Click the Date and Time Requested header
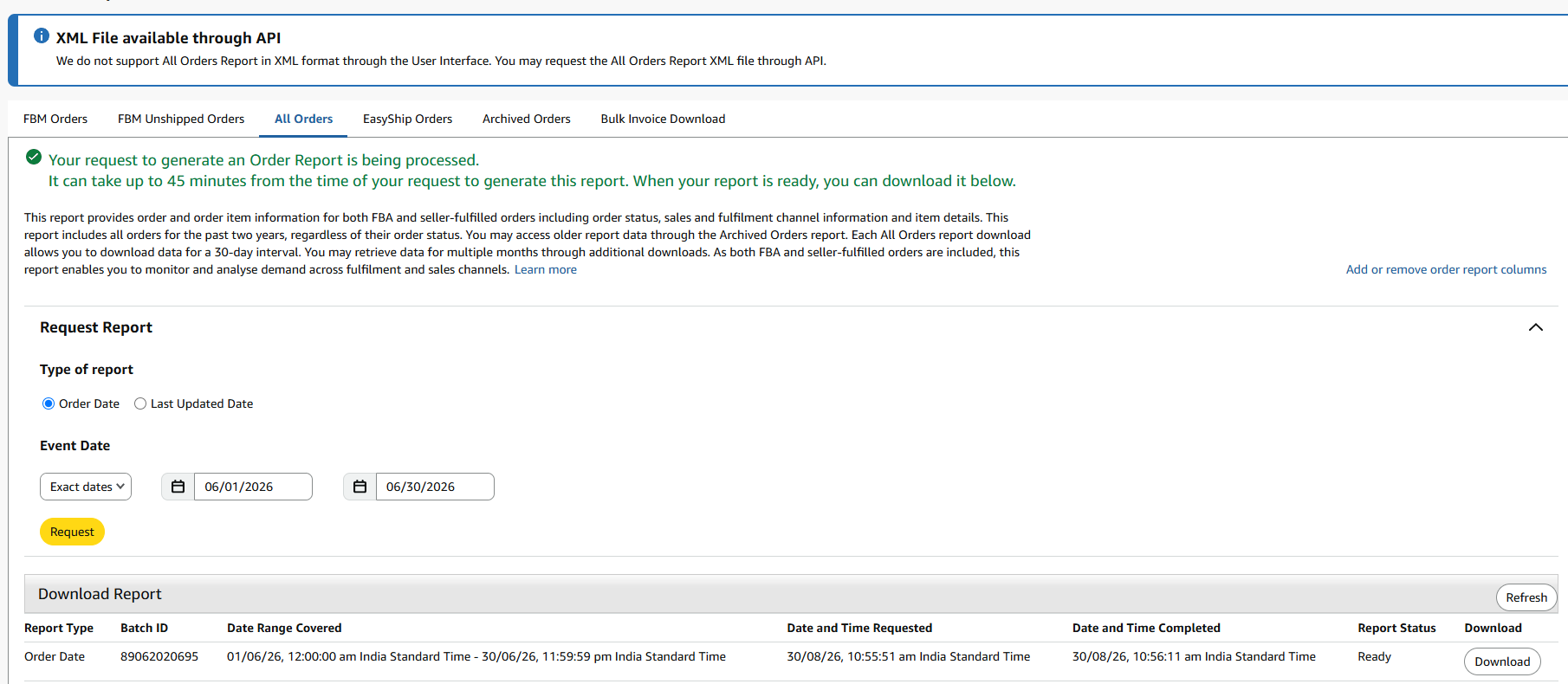The height and width of the screenshot is (684, 1568). point(859,628)
